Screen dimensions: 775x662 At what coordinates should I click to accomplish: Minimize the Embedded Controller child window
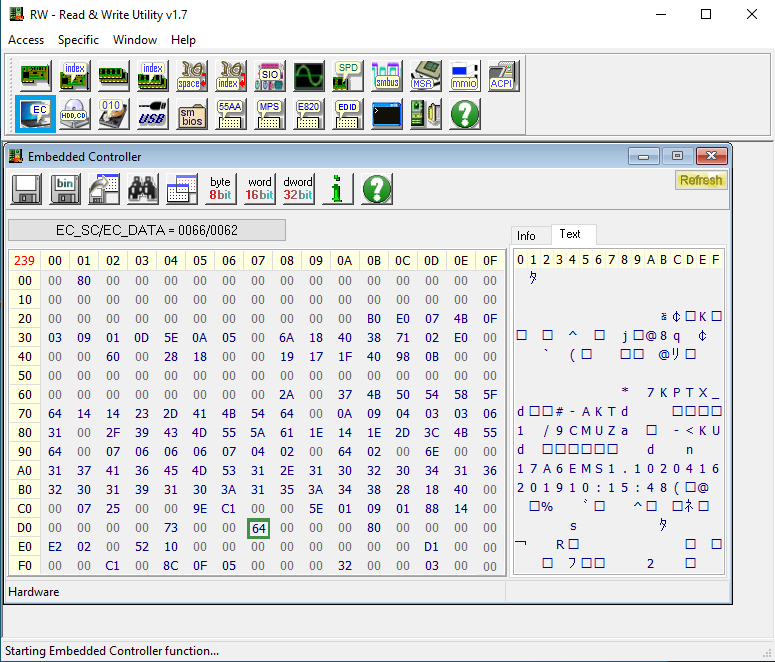644,156
